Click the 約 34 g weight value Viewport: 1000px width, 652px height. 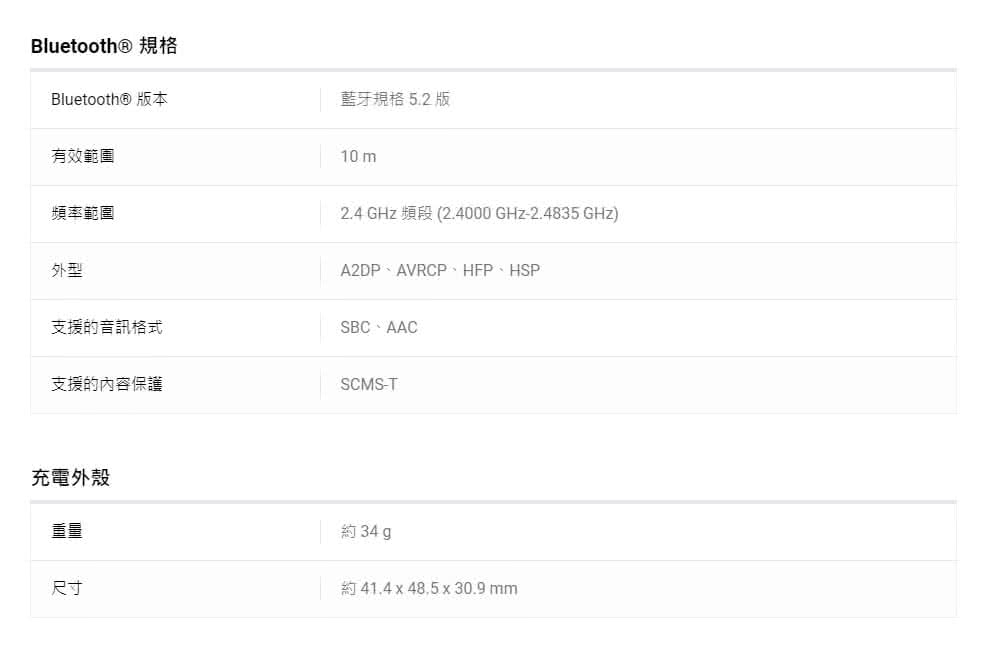tap(366, 531)
